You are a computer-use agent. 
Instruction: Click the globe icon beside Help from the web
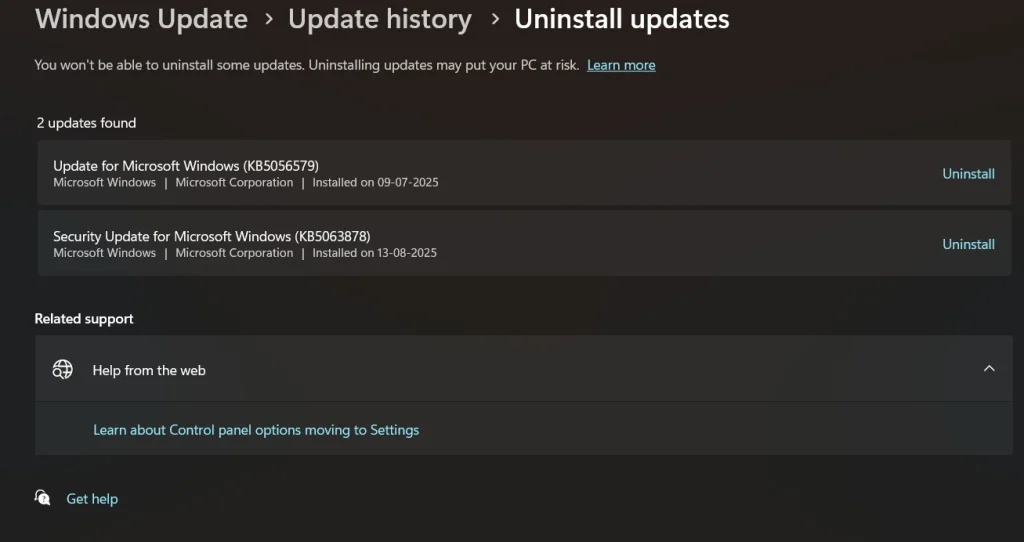[x=62, y=369]
